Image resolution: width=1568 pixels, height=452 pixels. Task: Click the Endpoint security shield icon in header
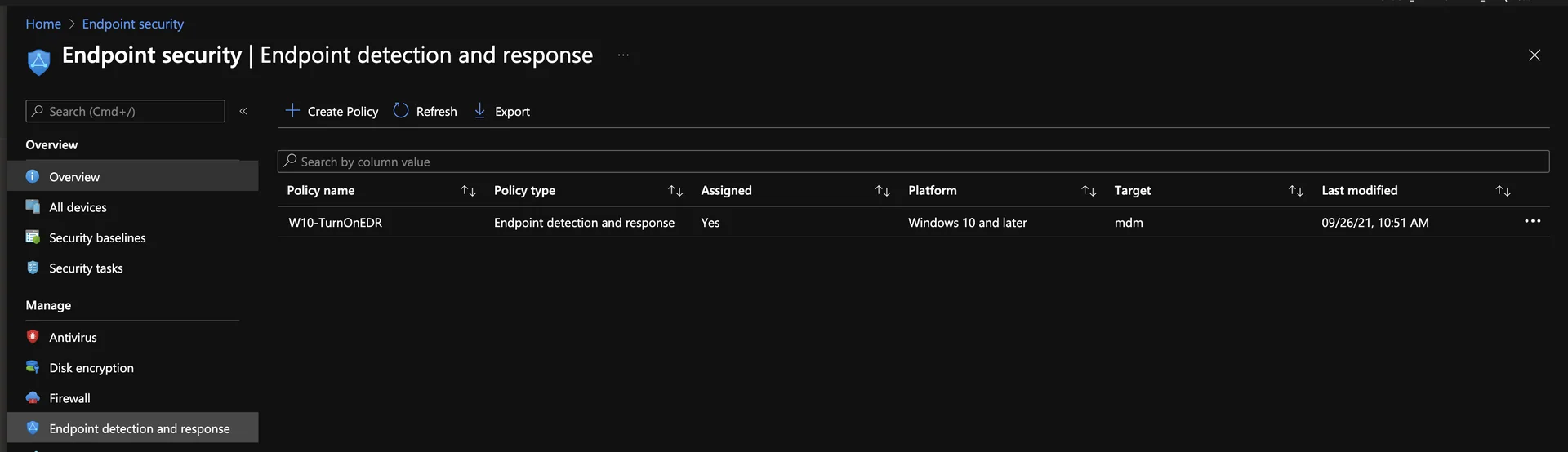[38, 61]
